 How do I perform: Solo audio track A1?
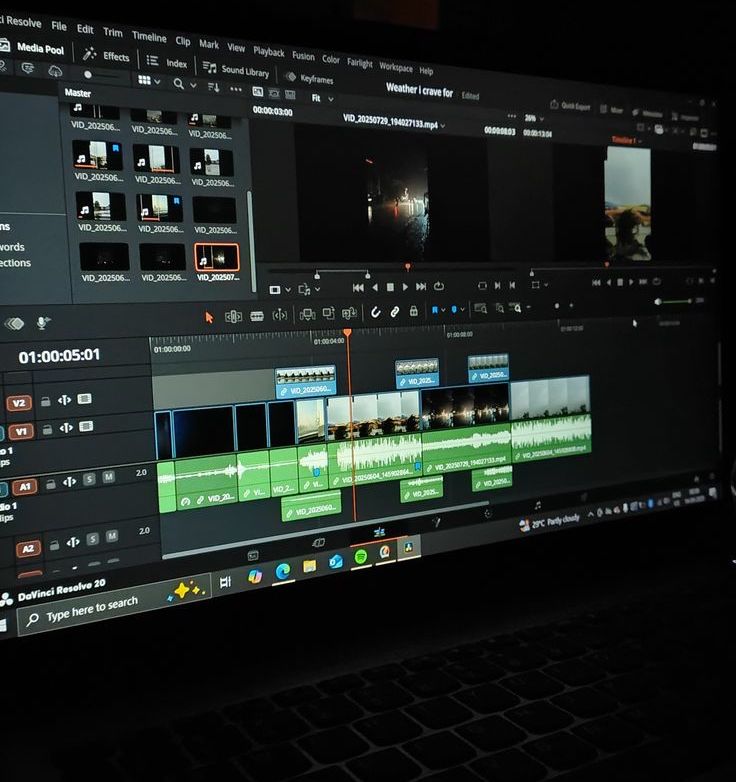coord(89,479)
